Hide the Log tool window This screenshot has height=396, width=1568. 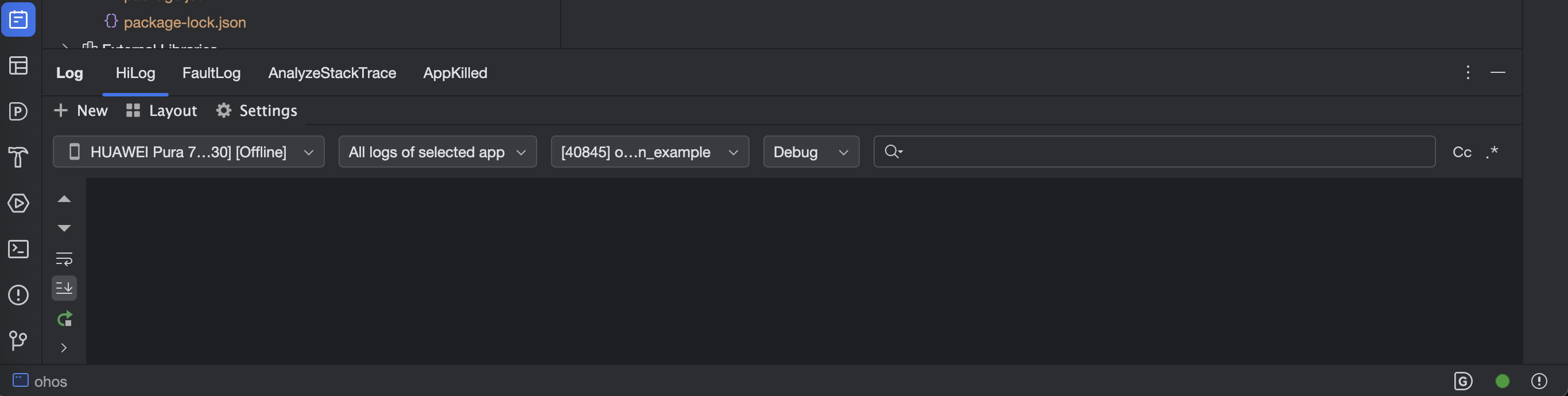[x=1497, y=72]
